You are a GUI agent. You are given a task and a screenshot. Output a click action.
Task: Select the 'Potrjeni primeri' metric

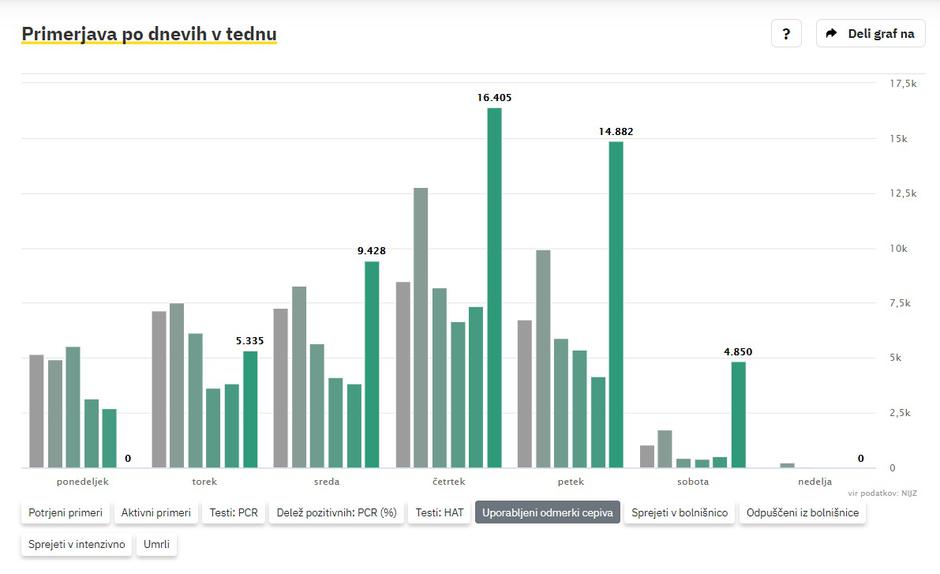pos(65,513)
